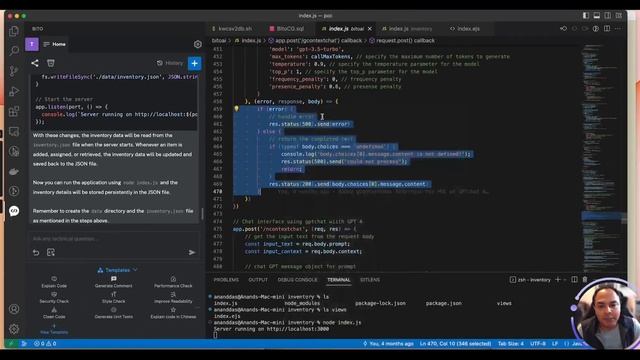
Task: Click the New Template link
Action: click(x=54, y=329)
